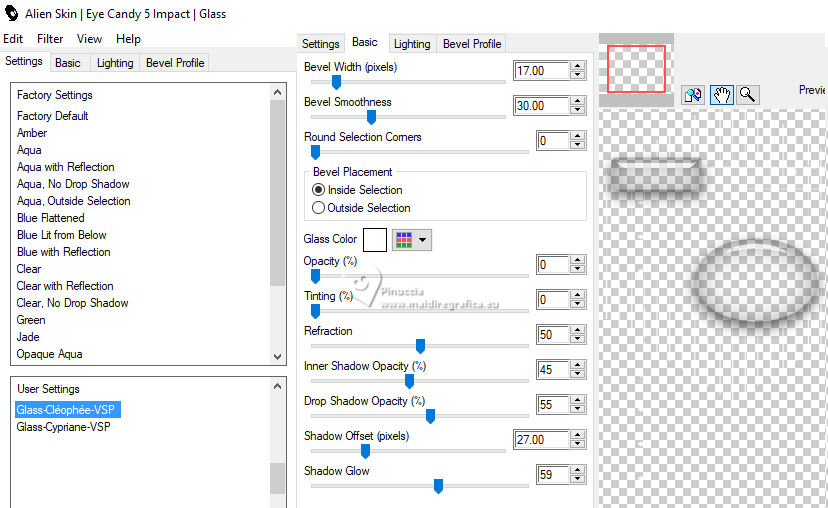Click the Glass Color swatch
The height and width of the screenshot is (508, 828).
375,240
